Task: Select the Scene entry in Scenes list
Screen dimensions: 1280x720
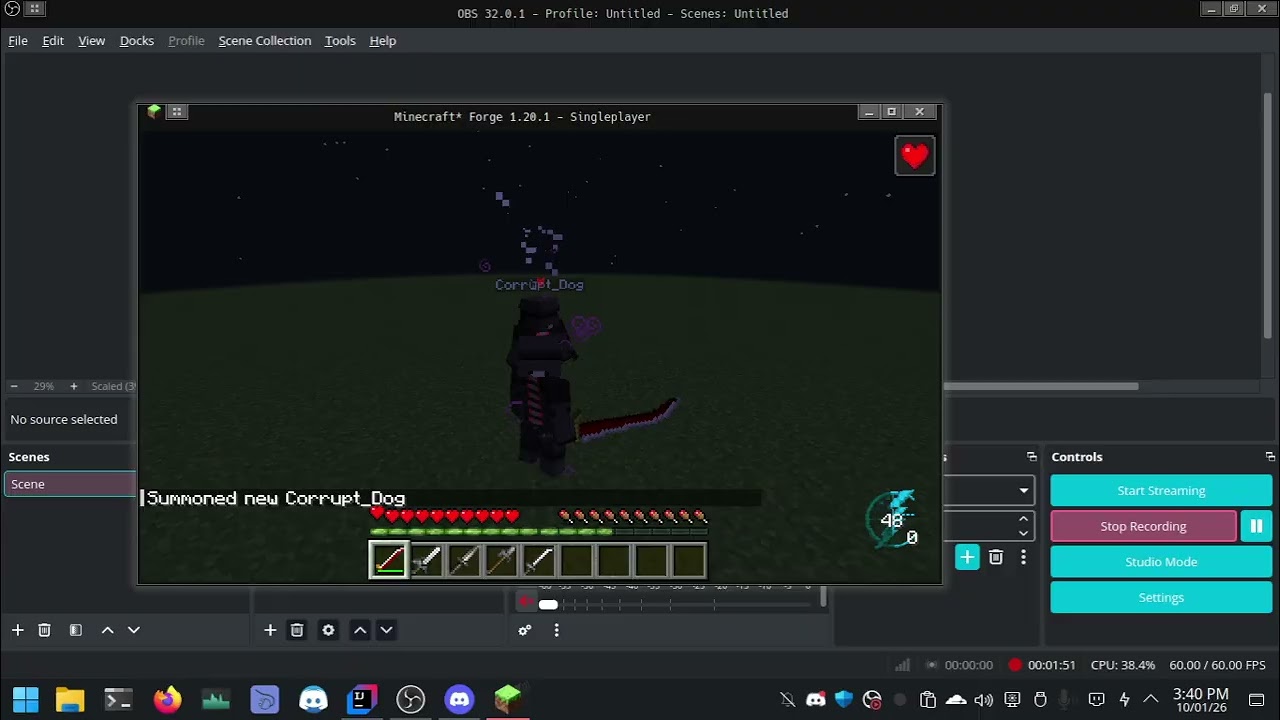Action: (x=69, y=484)
